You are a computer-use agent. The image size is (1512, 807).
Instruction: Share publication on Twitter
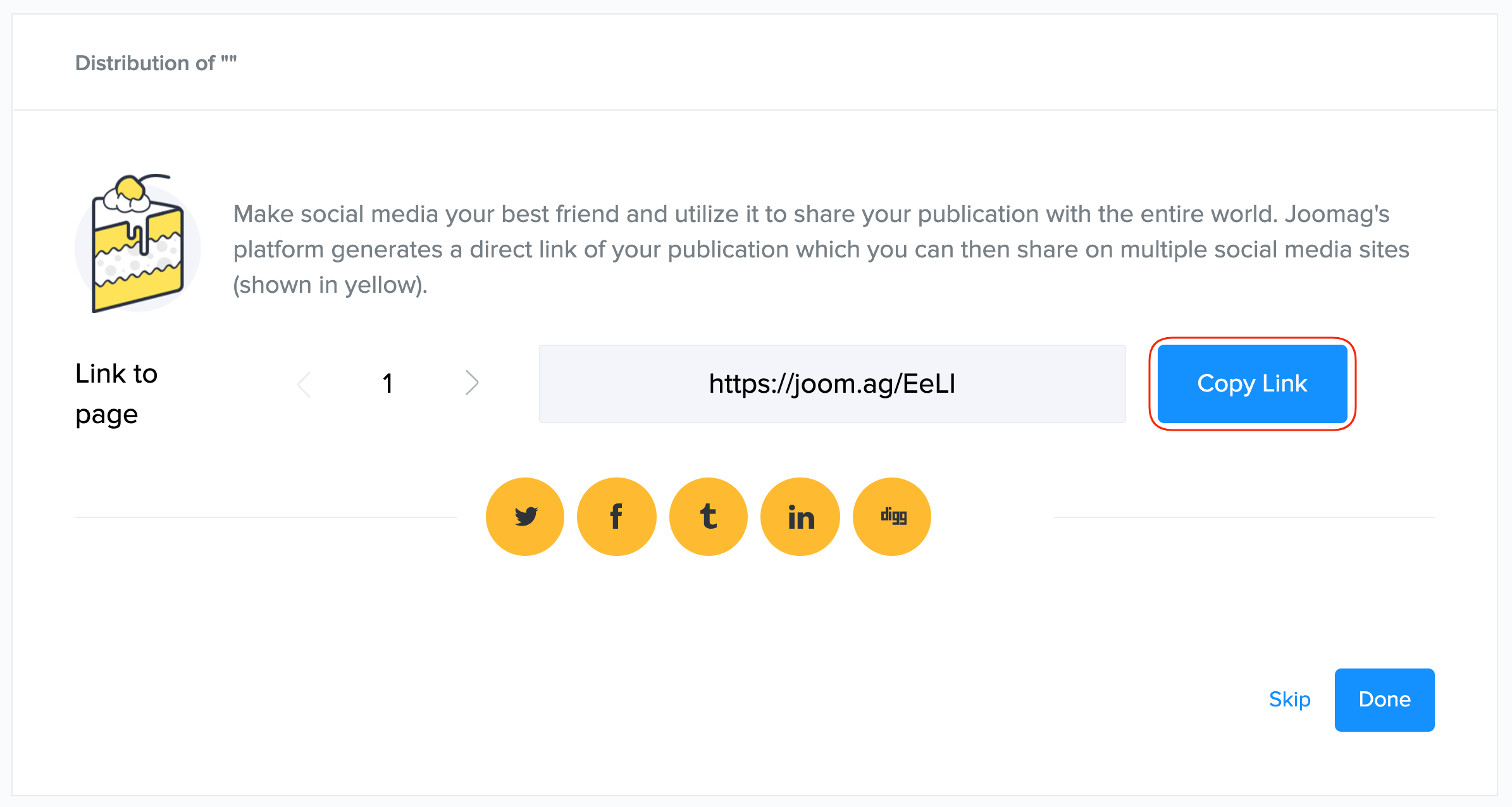[x=524, y=516]
